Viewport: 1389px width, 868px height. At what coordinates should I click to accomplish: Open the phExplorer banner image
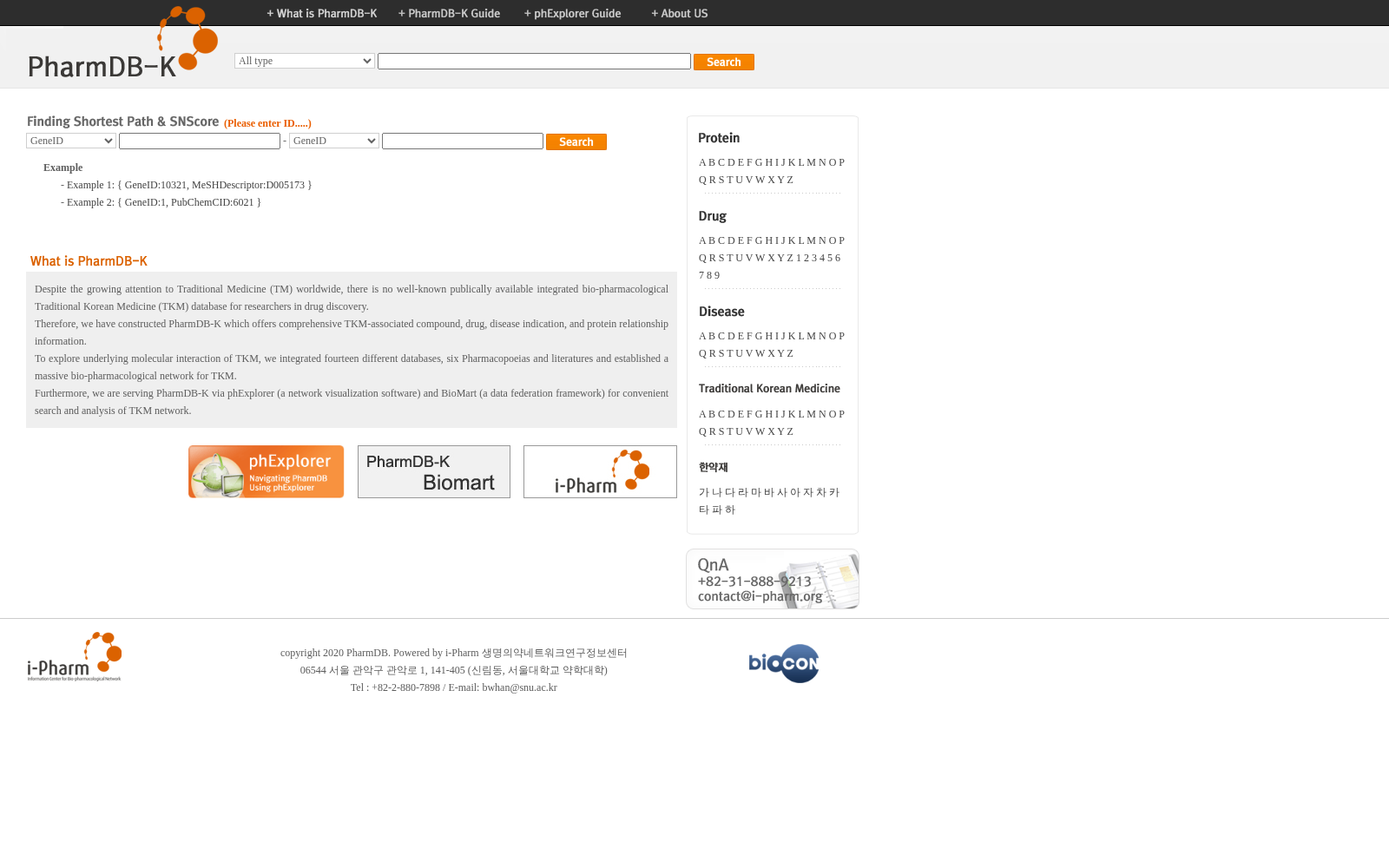pos(266,471)
